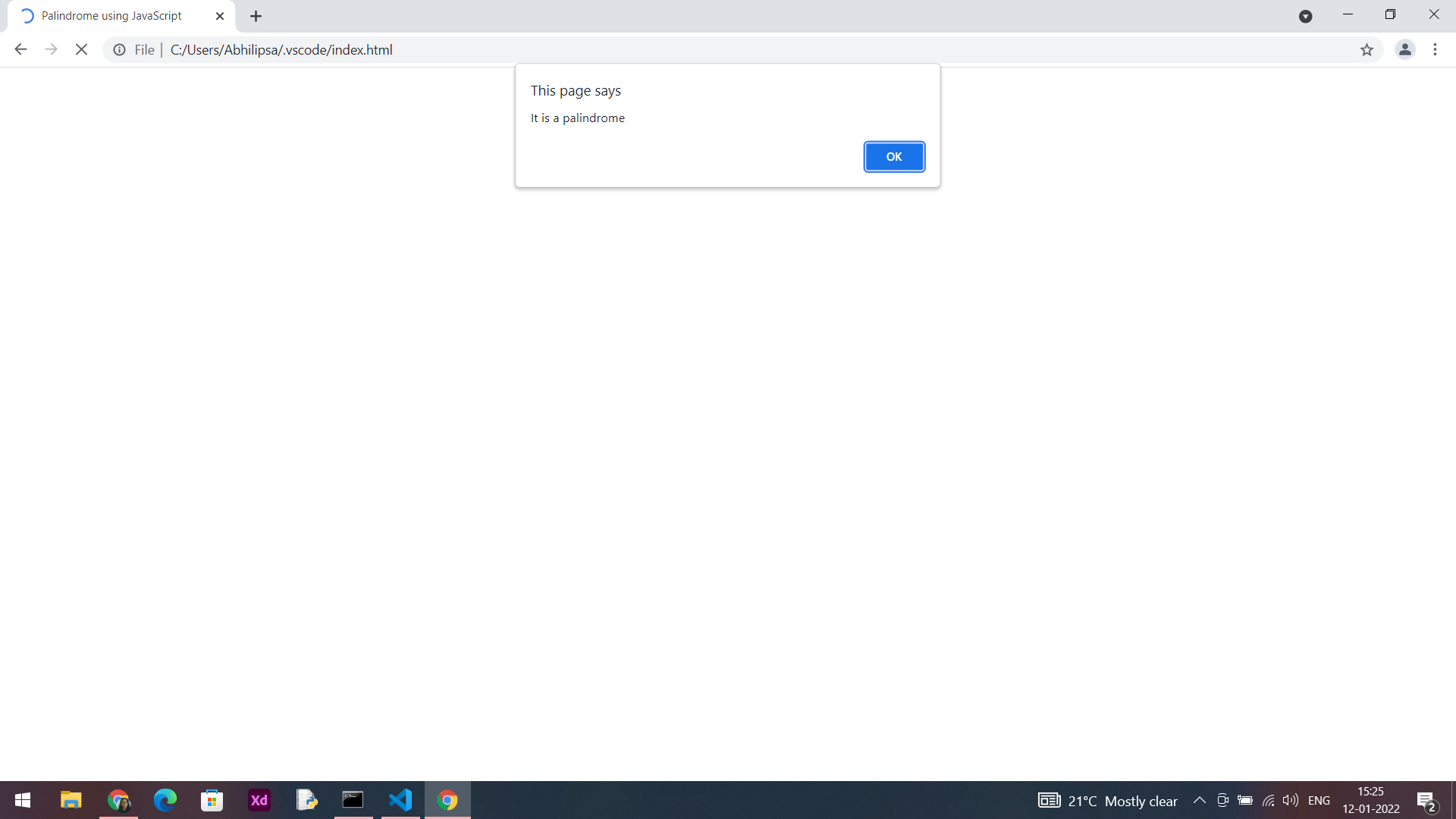This screenshot has height=819, width=1456.
Task: Open File Explorer from the taskbar
Action: [x=71, y=800]
